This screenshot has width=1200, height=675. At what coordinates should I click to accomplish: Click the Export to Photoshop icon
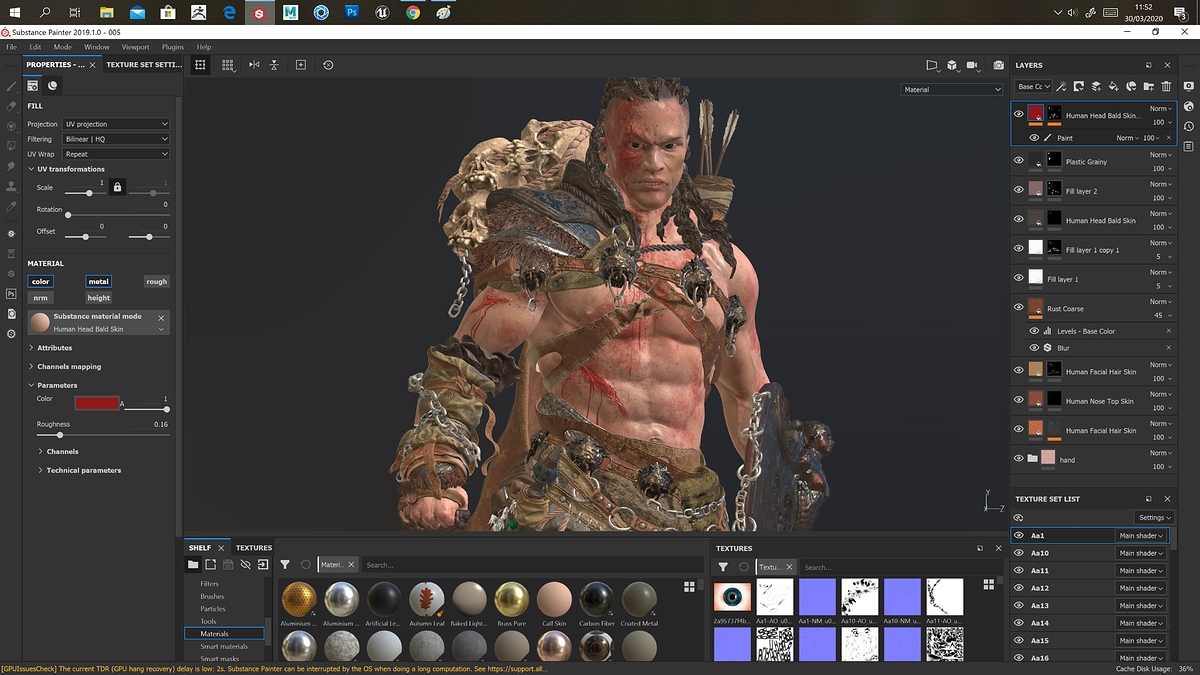coord(11,294)
